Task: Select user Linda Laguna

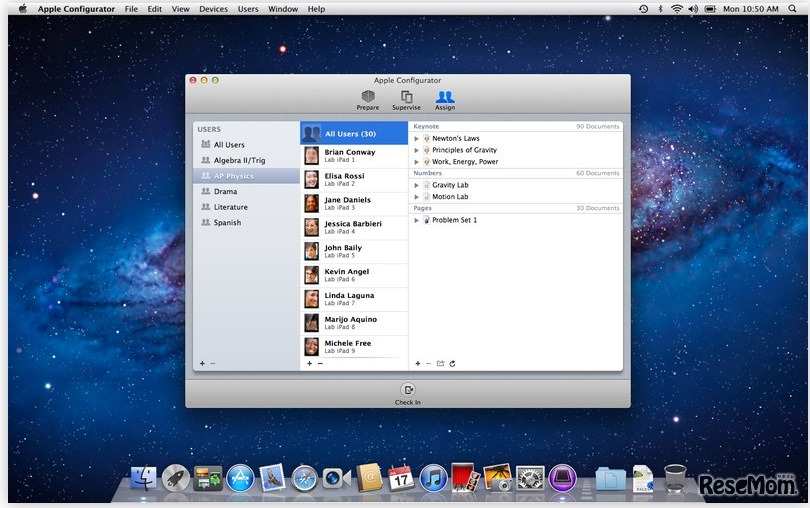Action: tap(354, 298)
